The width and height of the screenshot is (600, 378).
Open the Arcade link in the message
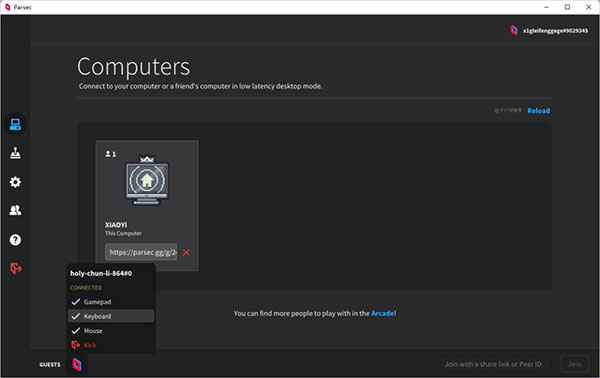point(382,313)
